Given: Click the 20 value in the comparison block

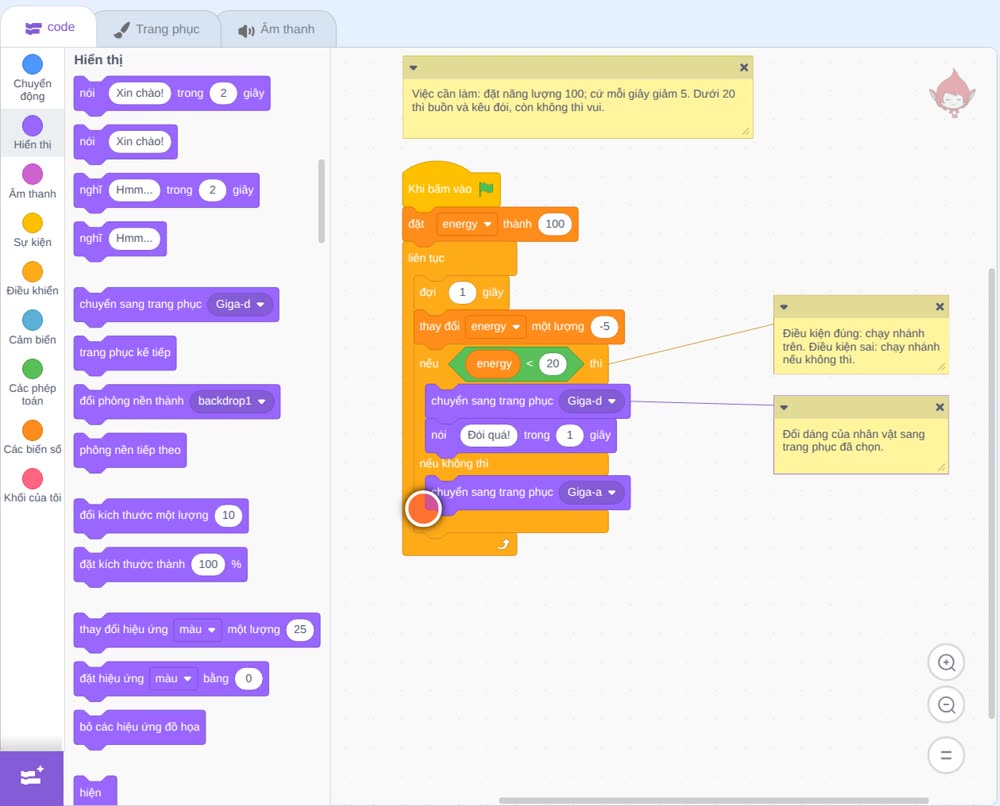Looking at the screenshot, I should 552,364.
